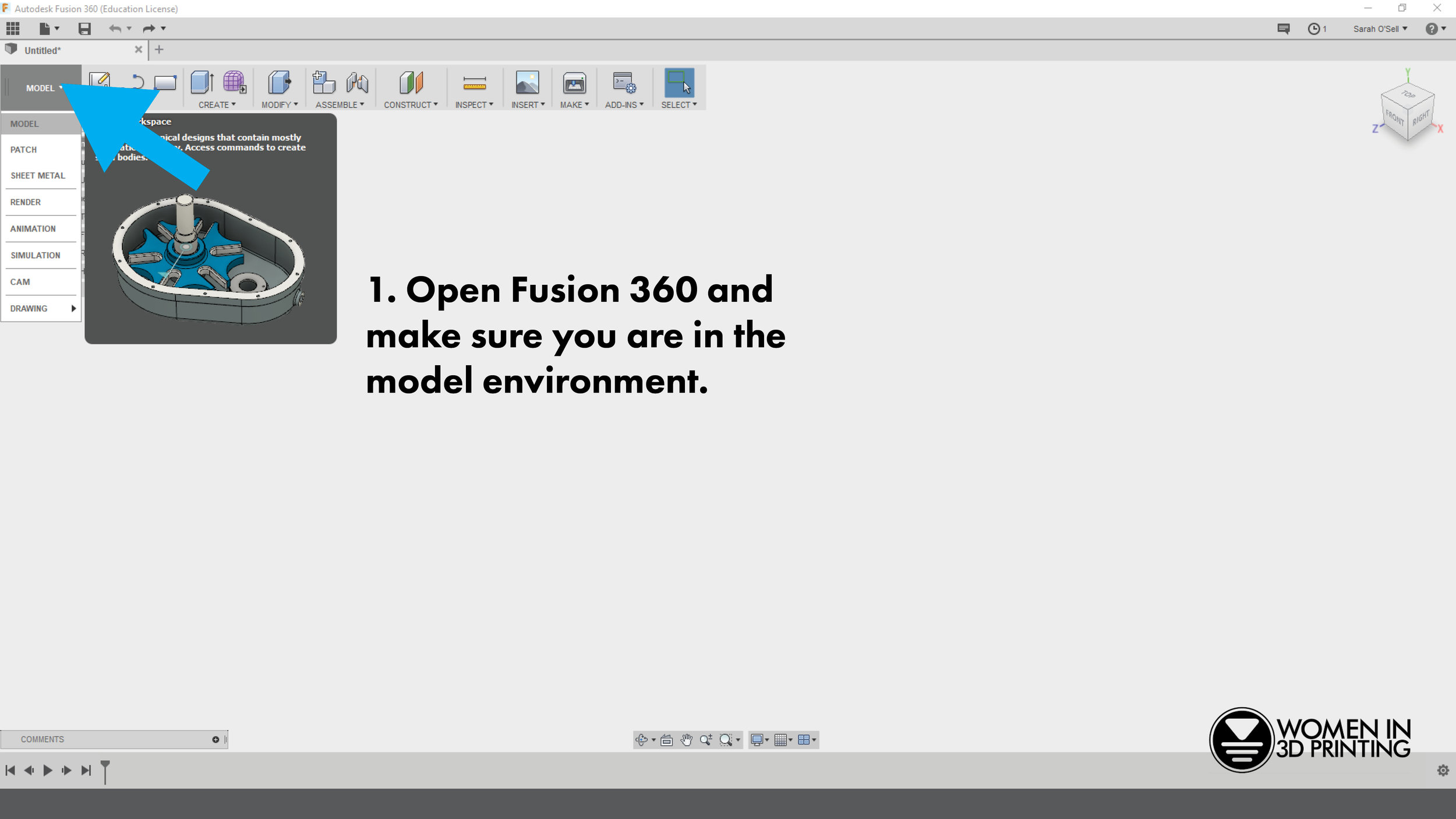Viewport: 1456px width, 819px height.
Task: Click the workspace preview gearbox image
Action: 208,259
